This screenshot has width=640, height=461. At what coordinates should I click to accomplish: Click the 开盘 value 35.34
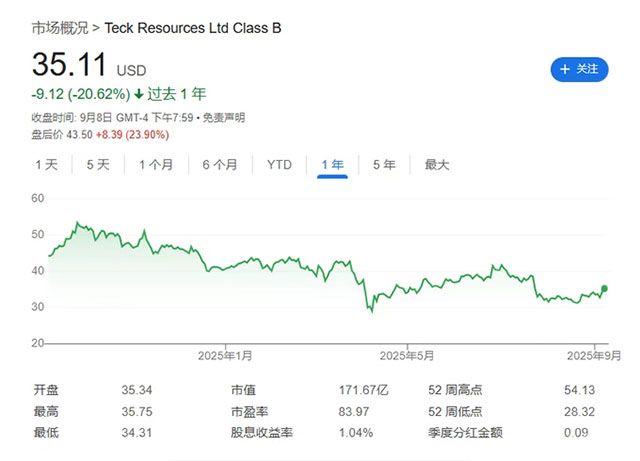(137, 390)
